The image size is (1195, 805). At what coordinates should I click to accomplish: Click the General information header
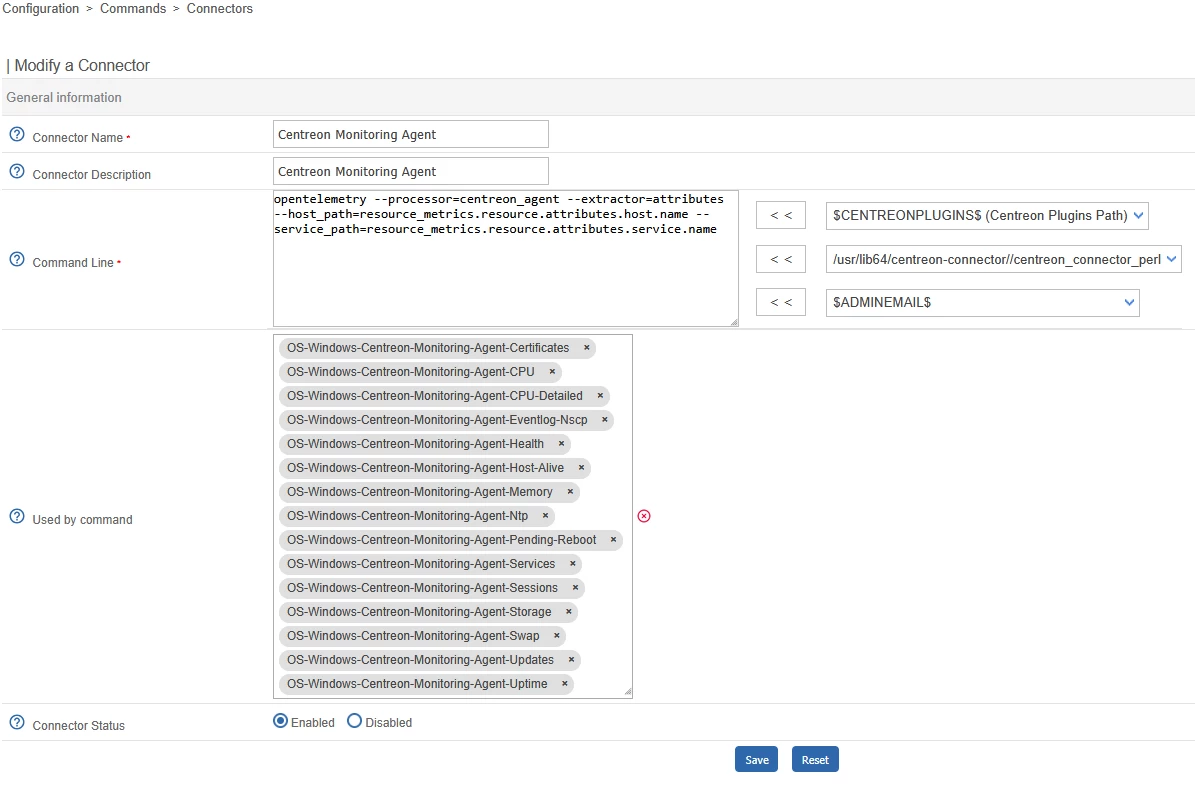coord(64,98)
